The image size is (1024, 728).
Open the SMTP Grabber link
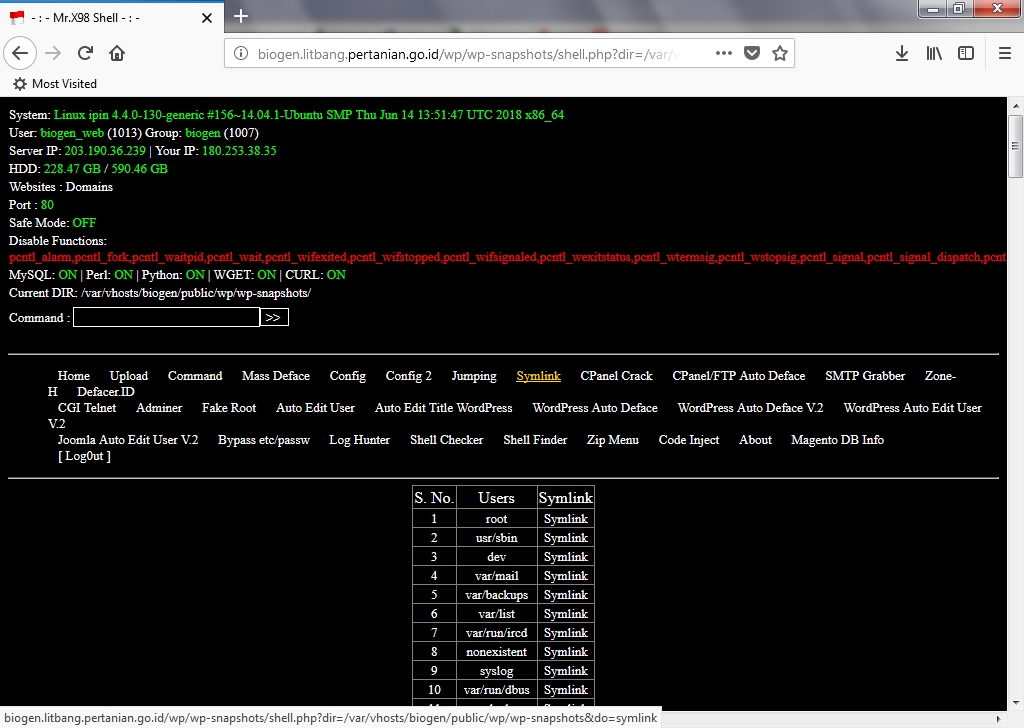coord(865,376)
